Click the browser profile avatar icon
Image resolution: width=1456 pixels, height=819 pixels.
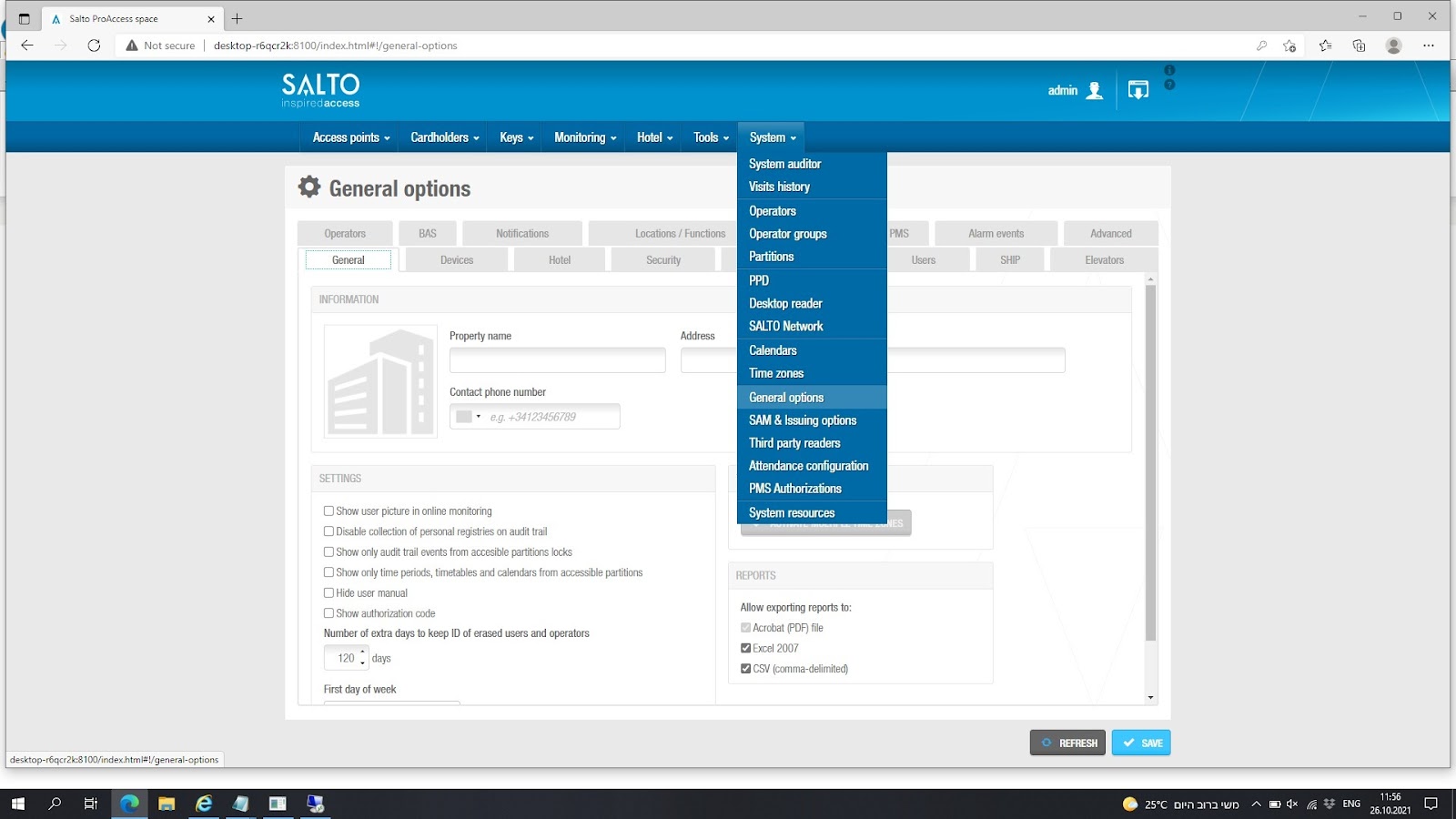(x=1394, y=45)
